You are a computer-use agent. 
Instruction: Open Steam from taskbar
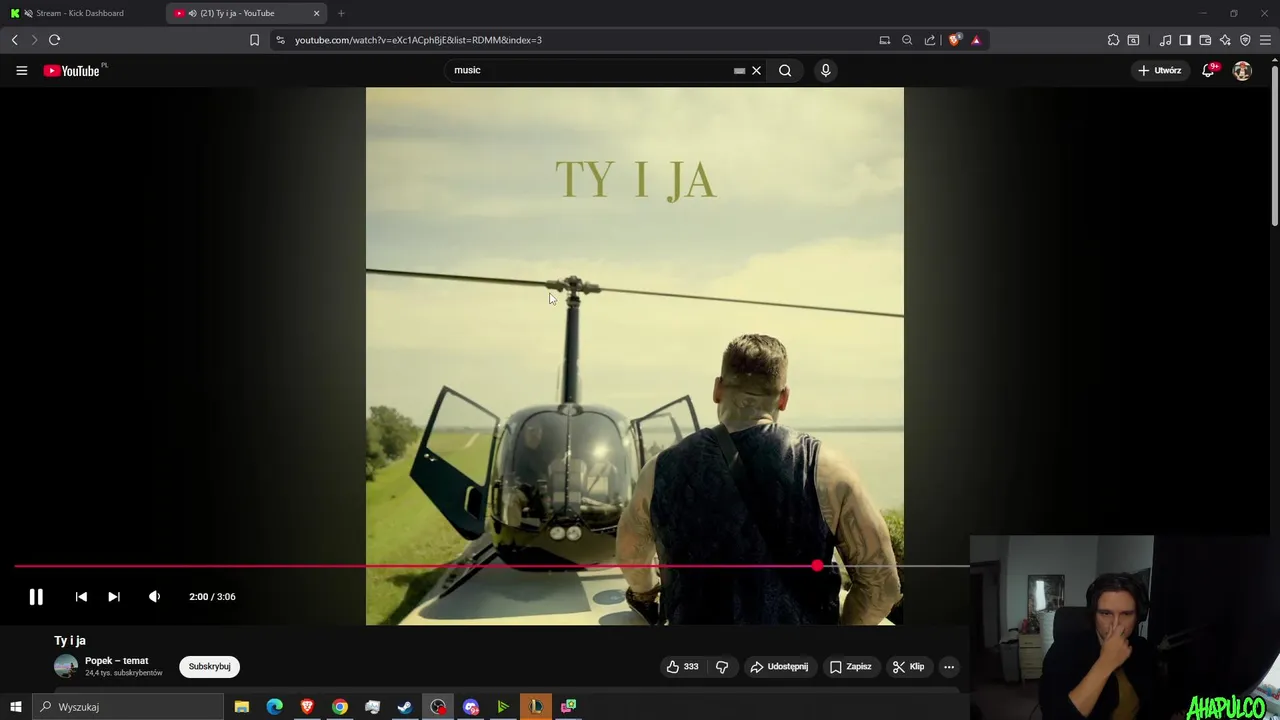[405, 707]
